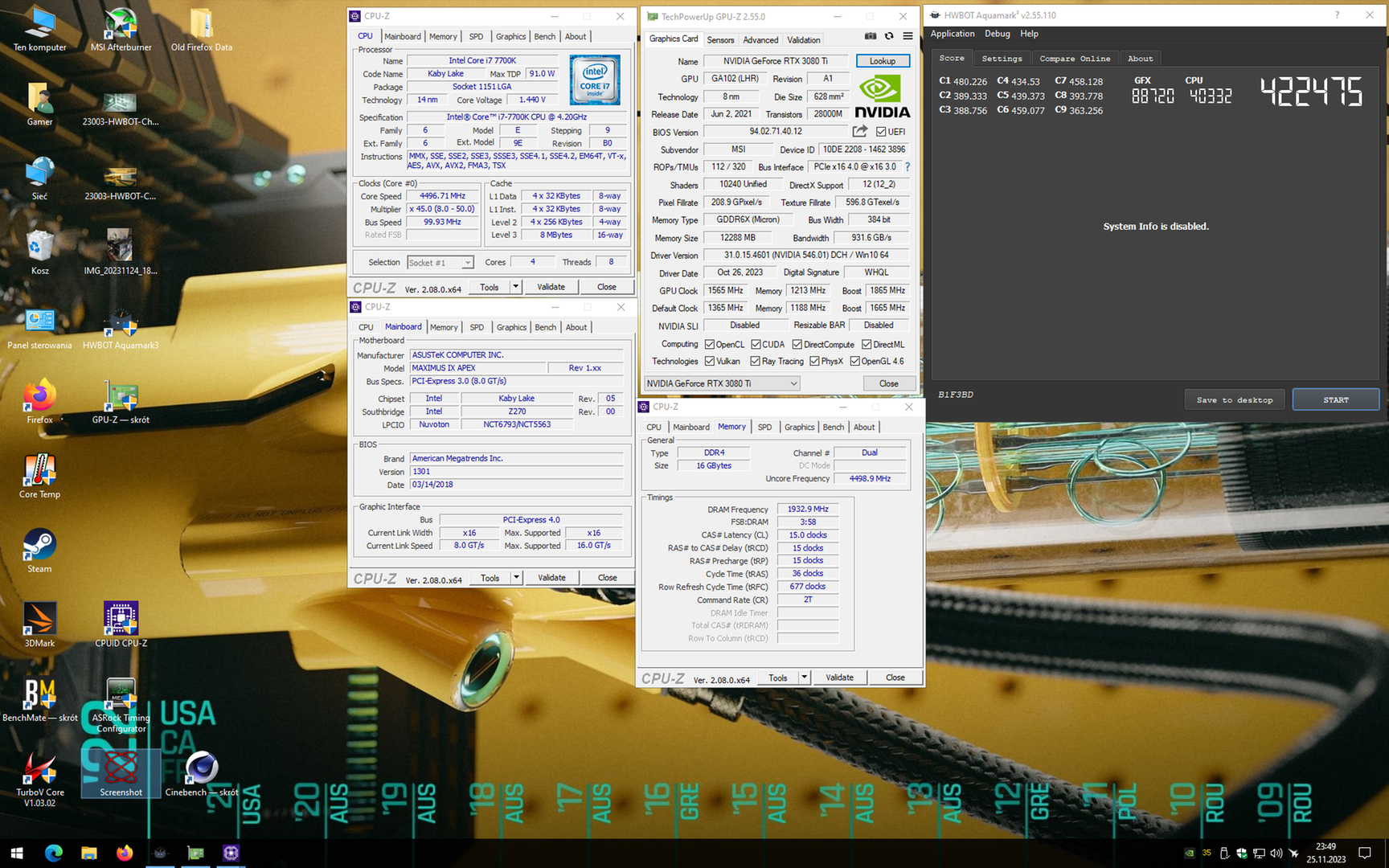Switch to SPD tab in top CPU-Z window
The image size is (1389, 868).
click(476, 36)
